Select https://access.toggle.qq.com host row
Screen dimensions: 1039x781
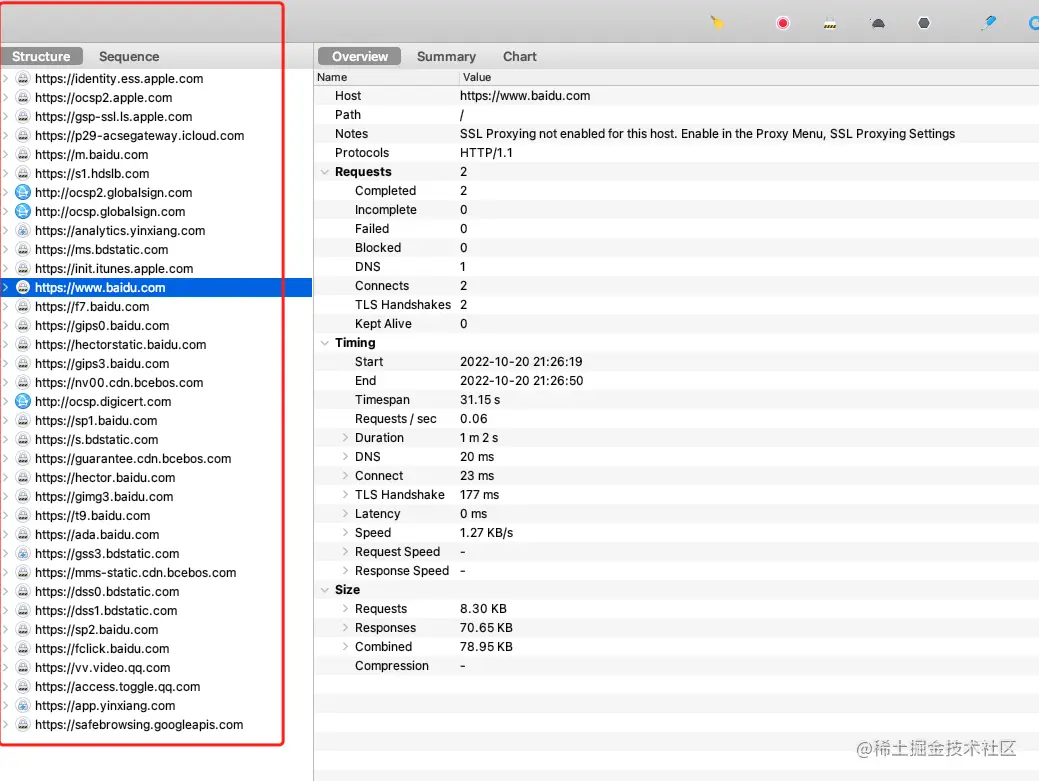point(156,686)
